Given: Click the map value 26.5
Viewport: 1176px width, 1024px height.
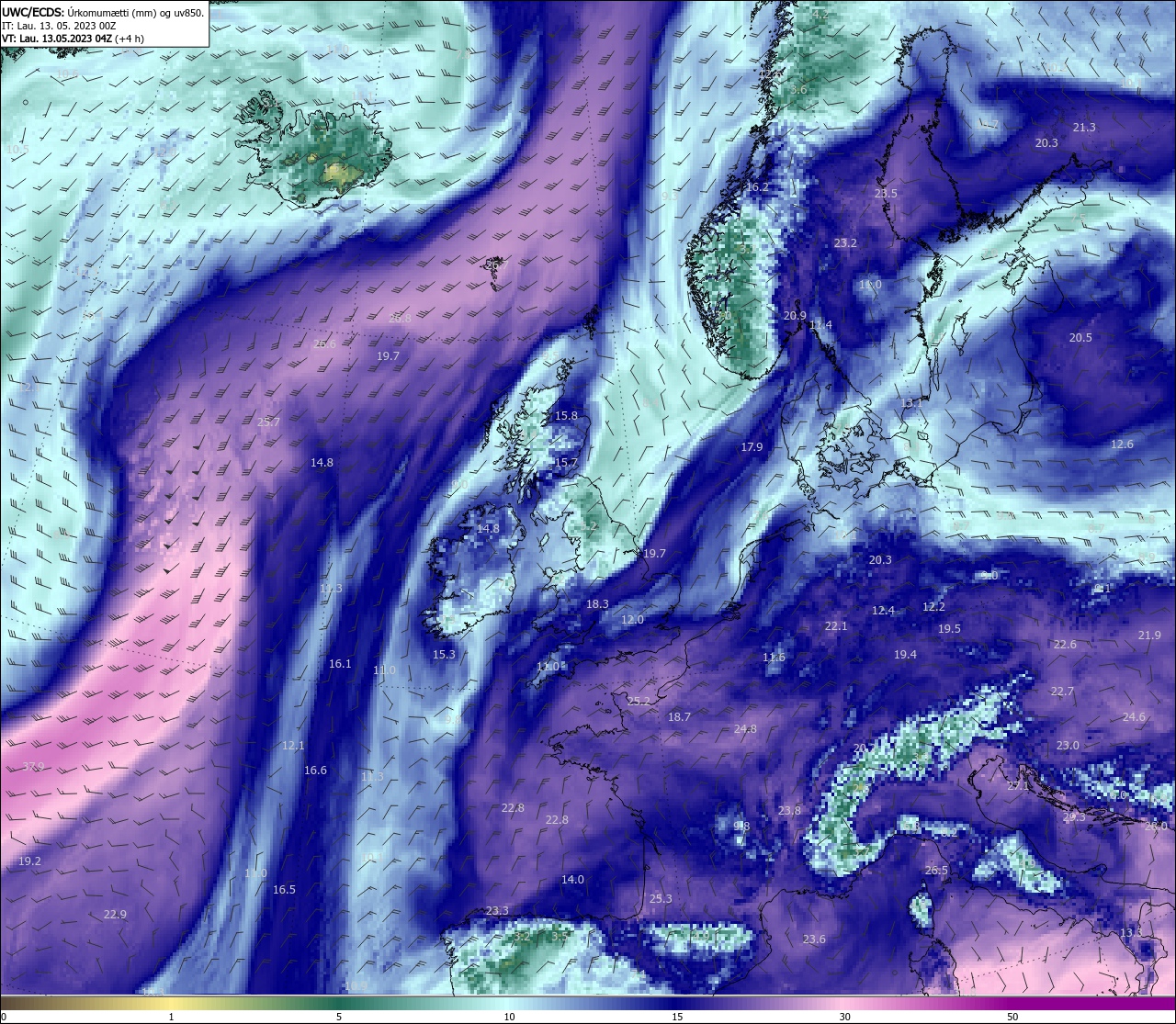Looking at the screenshot, I should click(x=936, y=871).
